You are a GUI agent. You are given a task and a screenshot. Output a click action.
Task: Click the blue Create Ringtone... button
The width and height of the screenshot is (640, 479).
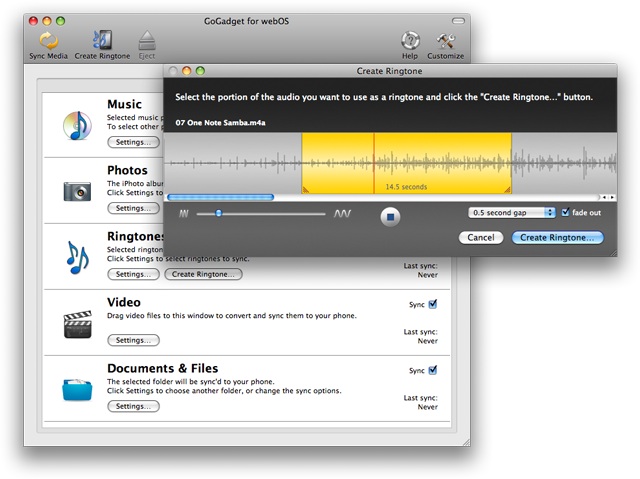coord(557,237)
